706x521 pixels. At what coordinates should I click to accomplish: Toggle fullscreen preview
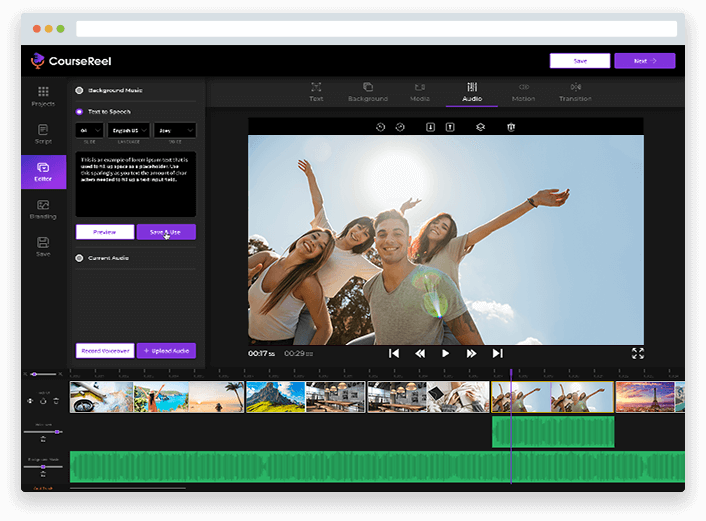coord(638,353)
